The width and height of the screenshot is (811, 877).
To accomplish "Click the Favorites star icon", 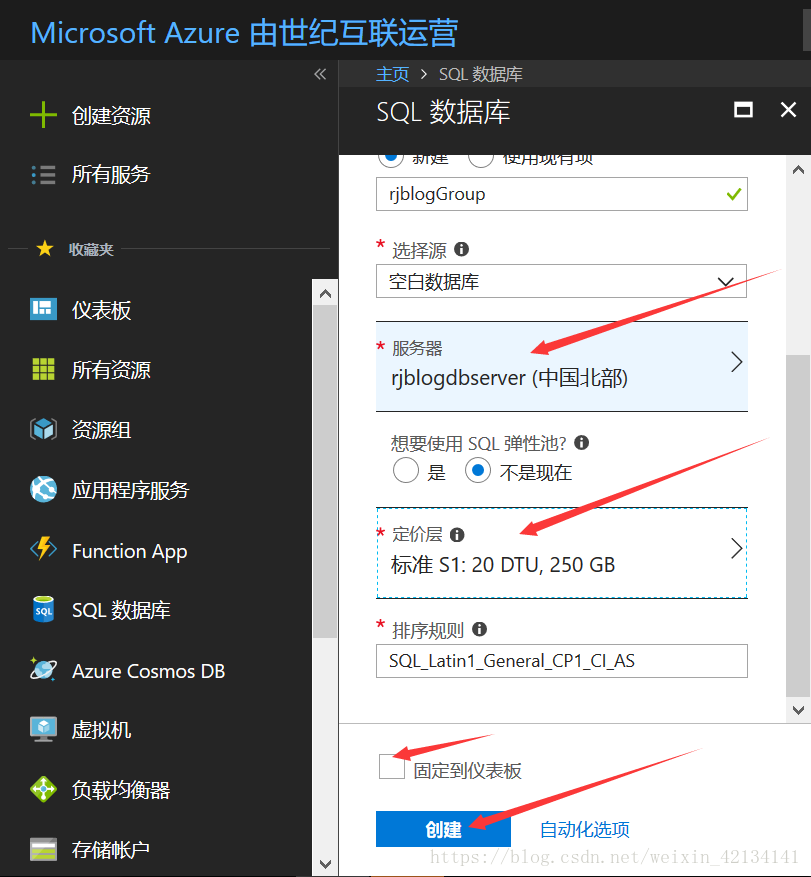I will click(45, 248).
